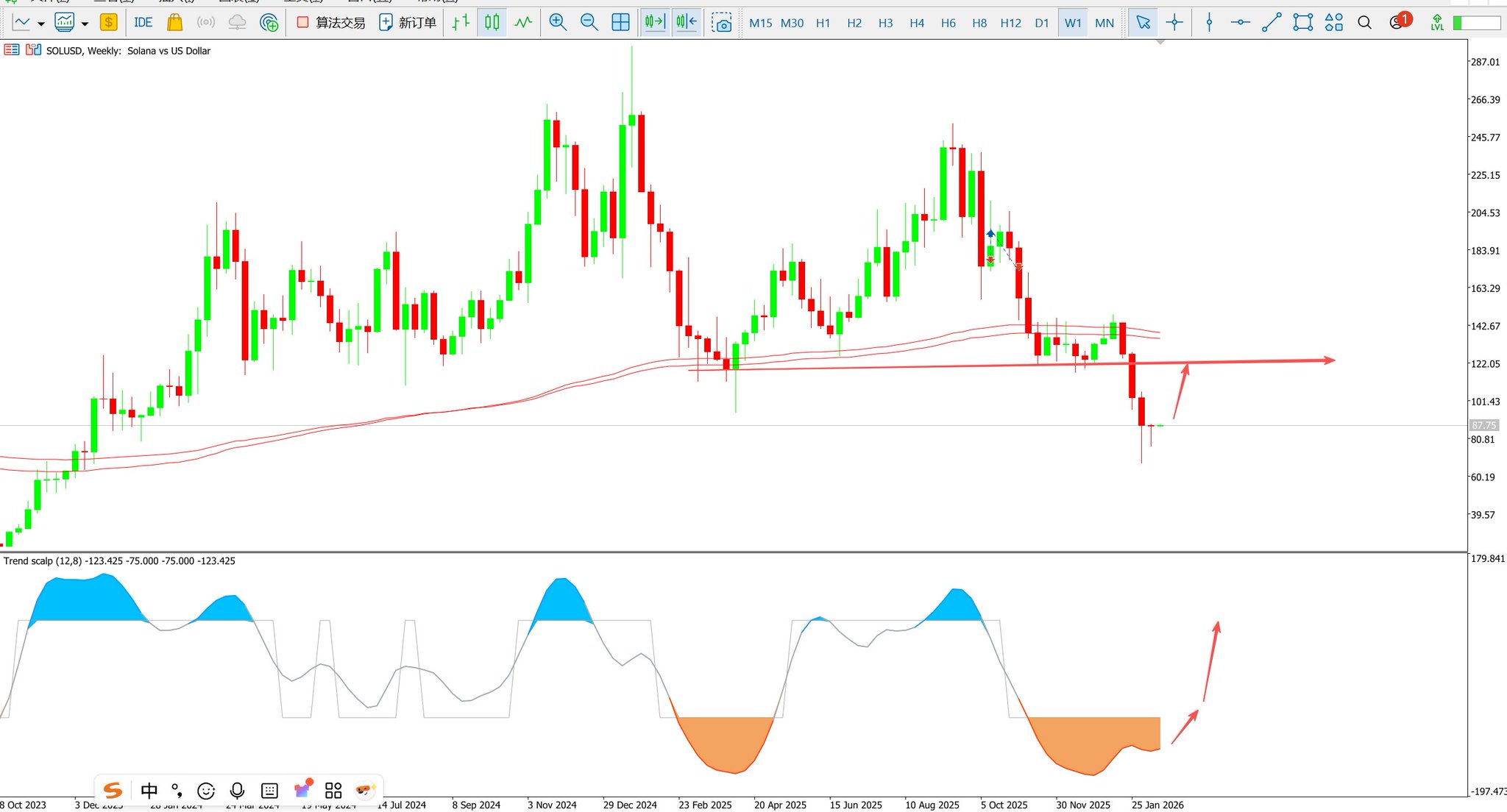Open the chart screenshot camera tool

tap(722, 23)
